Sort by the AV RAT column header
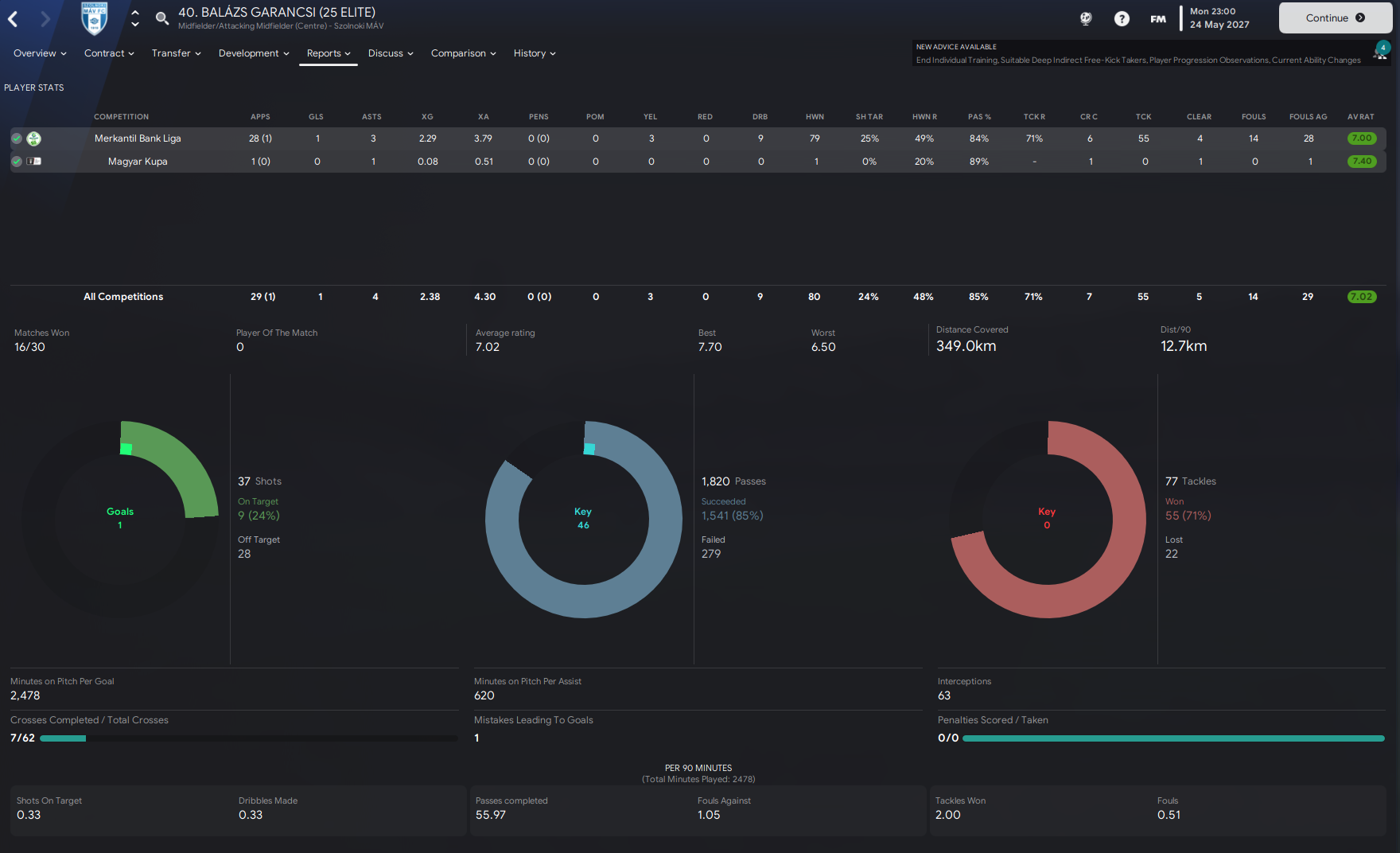1400x853 pixels. pyautogui.click(x=1361, y=117)
